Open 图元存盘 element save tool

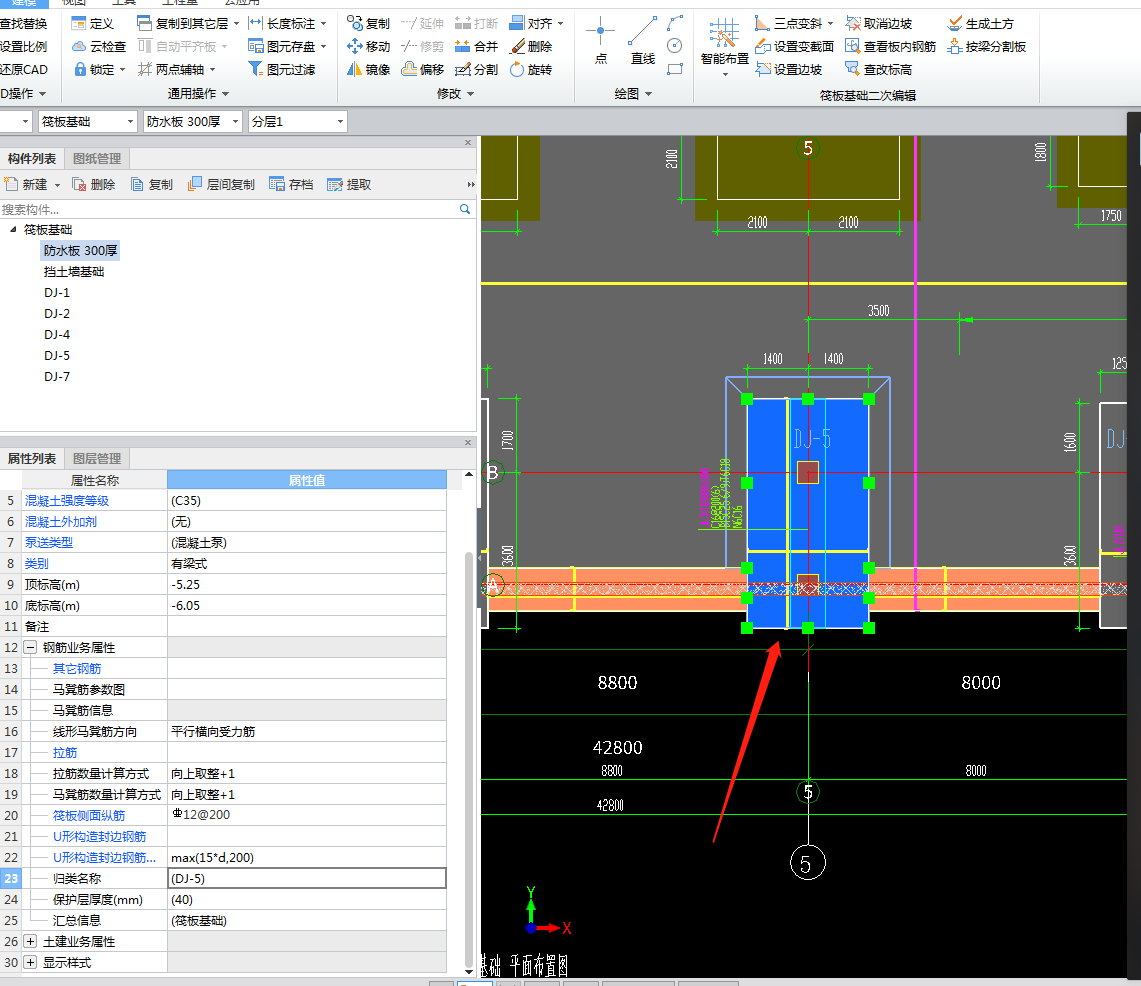tap(287, 47)
